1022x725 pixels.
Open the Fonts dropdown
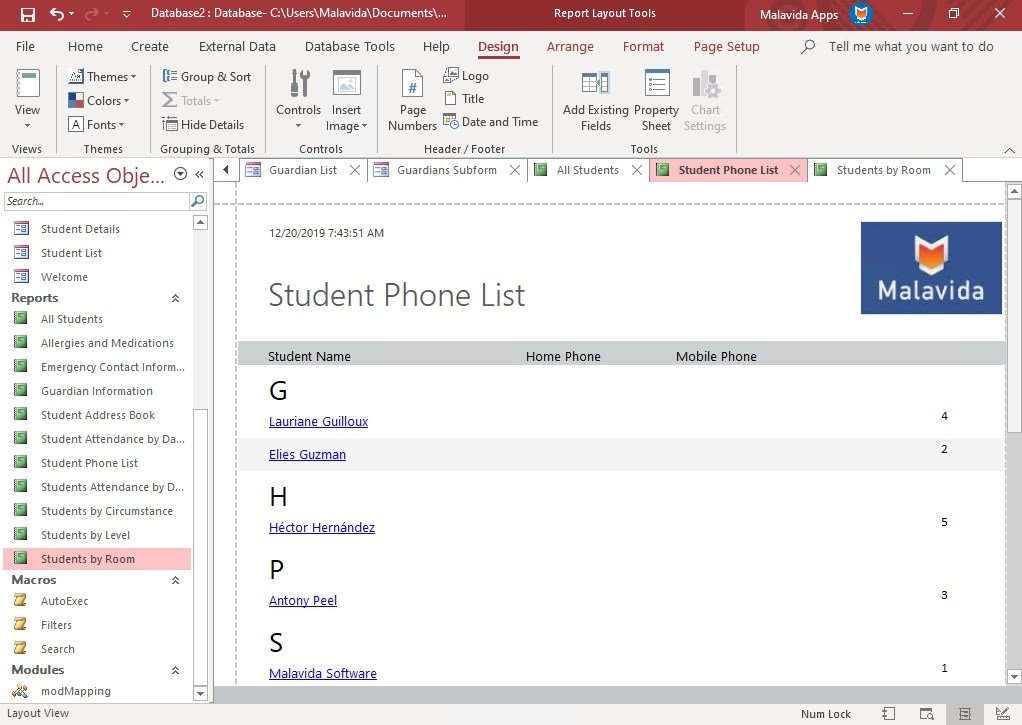coord(99,124)
